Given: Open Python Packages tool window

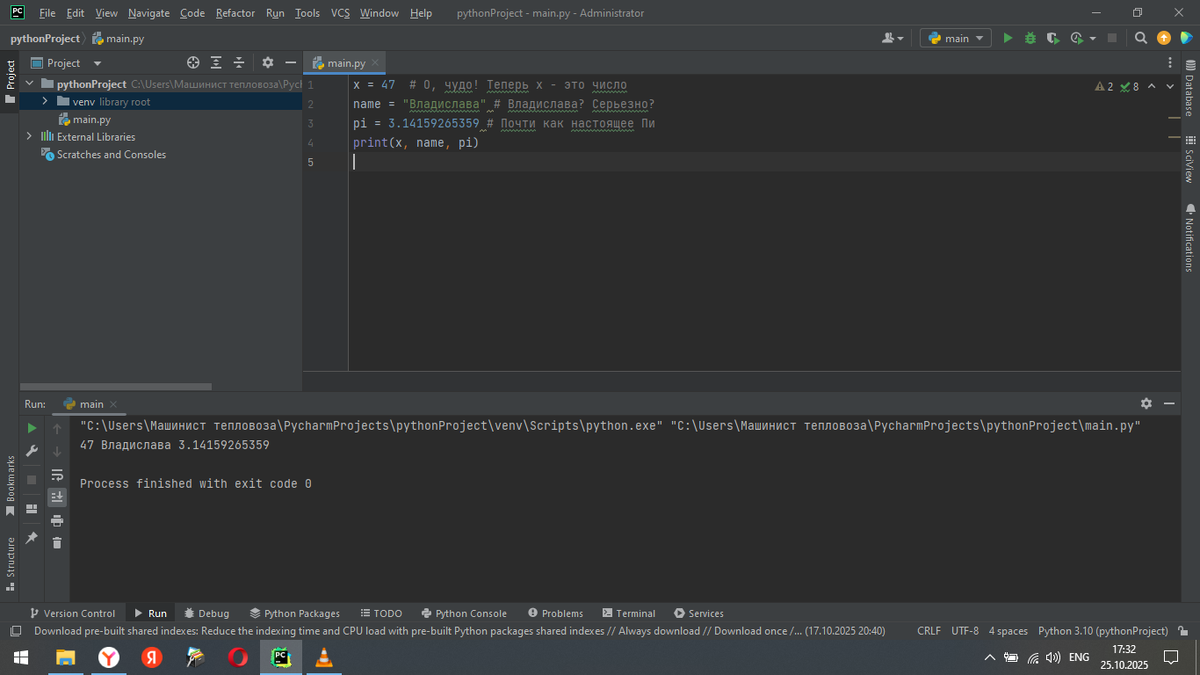Looking at the screenshot, I should point(295,613).
